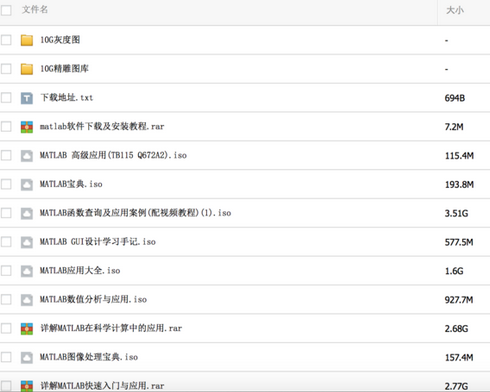This screenshot has height=392, width=490.
Task: Click the 2.68G size value
Action: (456, 329)
